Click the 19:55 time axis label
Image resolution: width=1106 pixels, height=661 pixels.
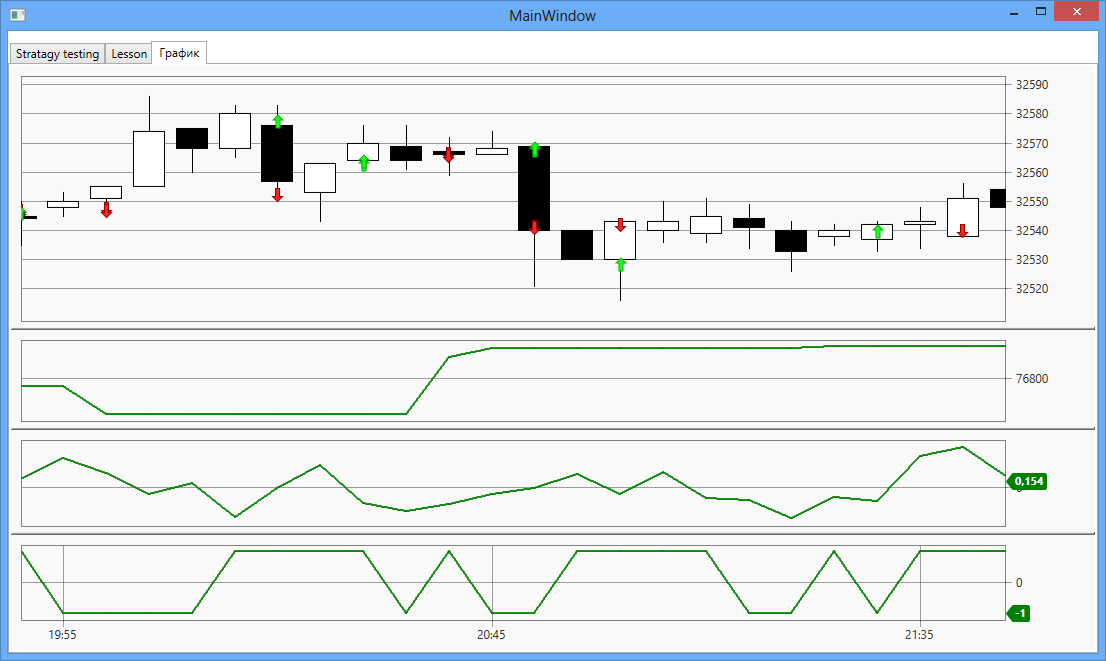click(63, 635)
